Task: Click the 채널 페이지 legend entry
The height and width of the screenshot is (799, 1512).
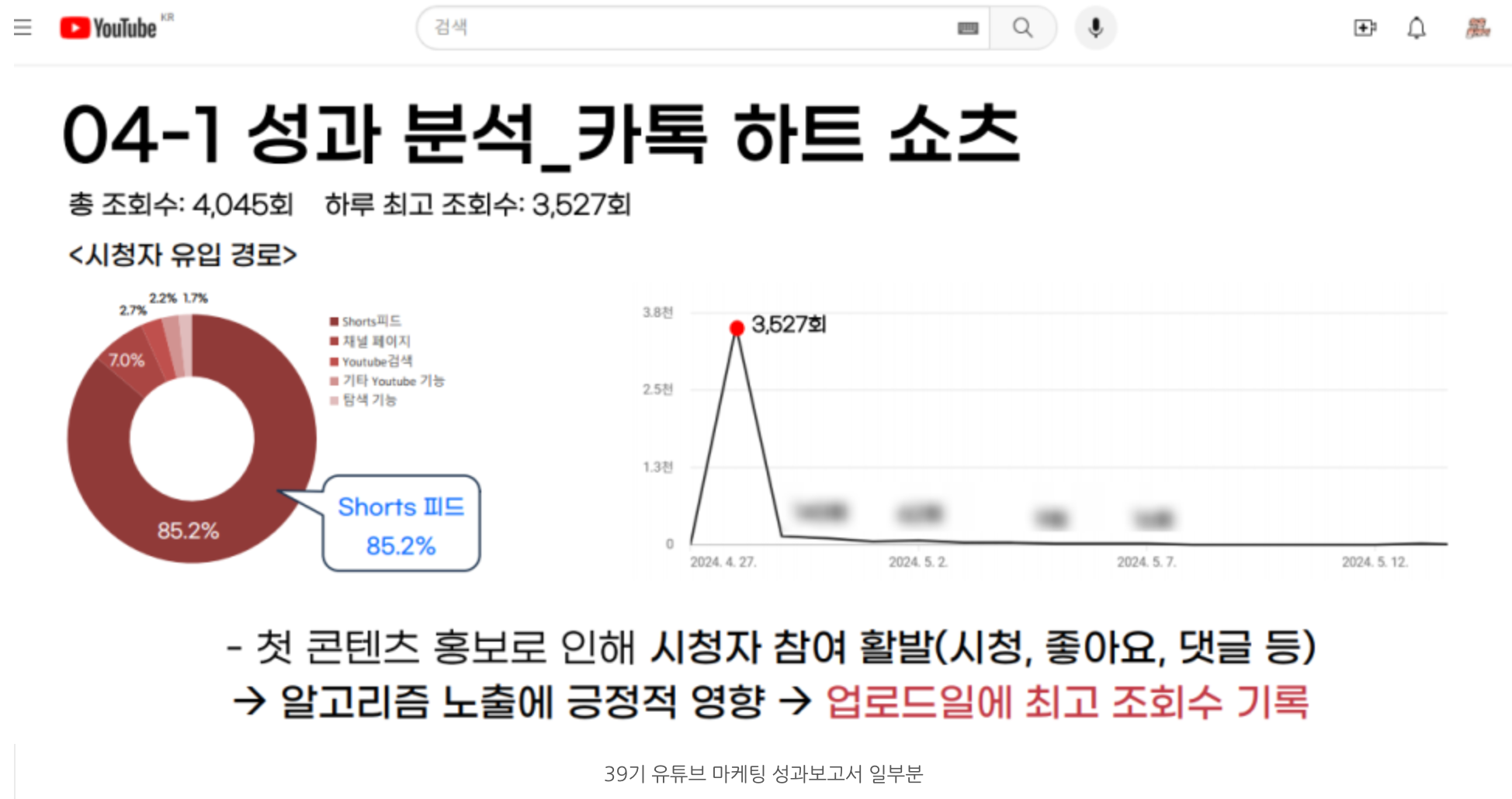Action: 376,341
